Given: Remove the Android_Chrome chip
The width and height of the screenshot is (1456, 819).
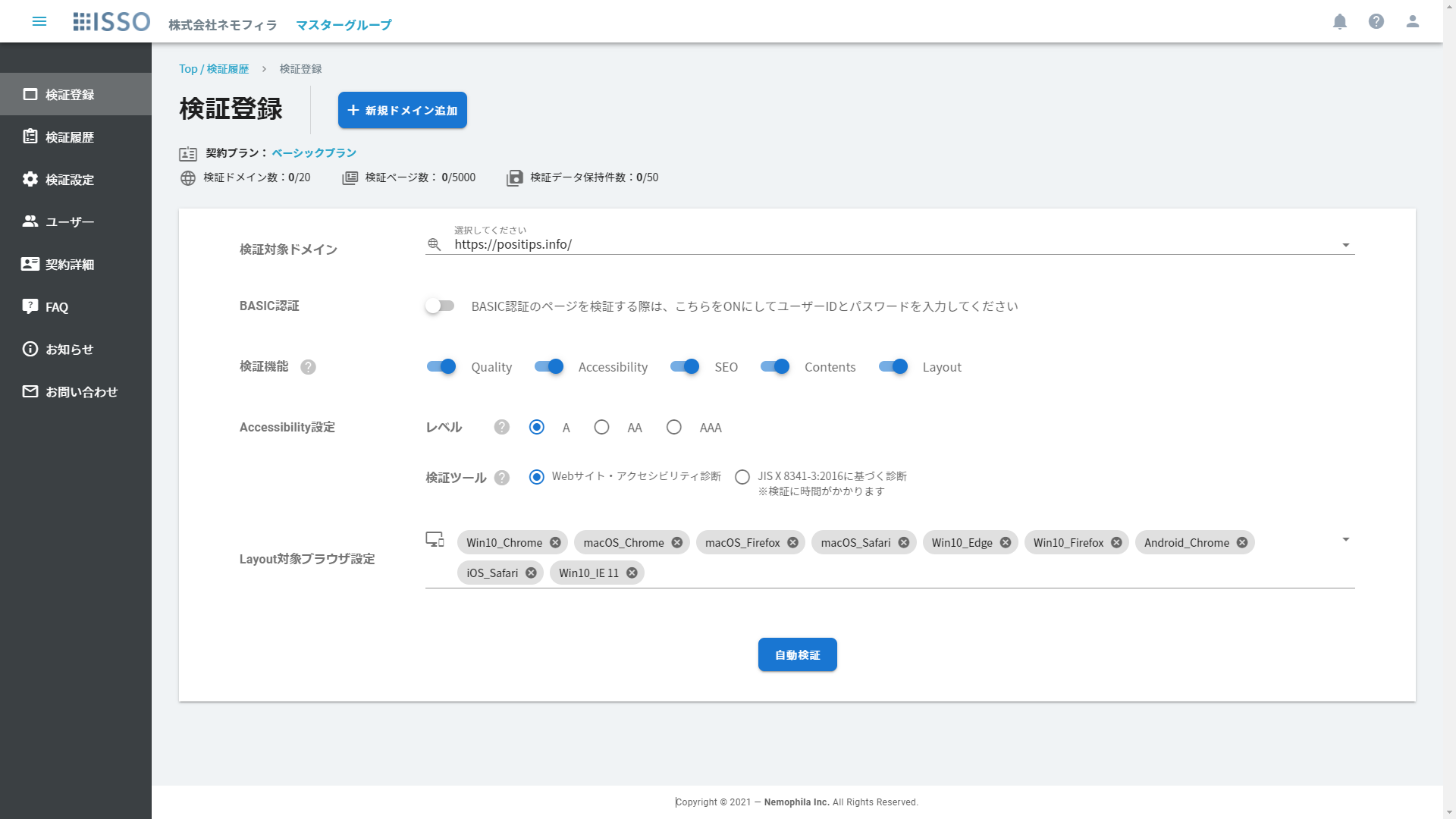Looking at the screenshot, I should click(1242, 543).
